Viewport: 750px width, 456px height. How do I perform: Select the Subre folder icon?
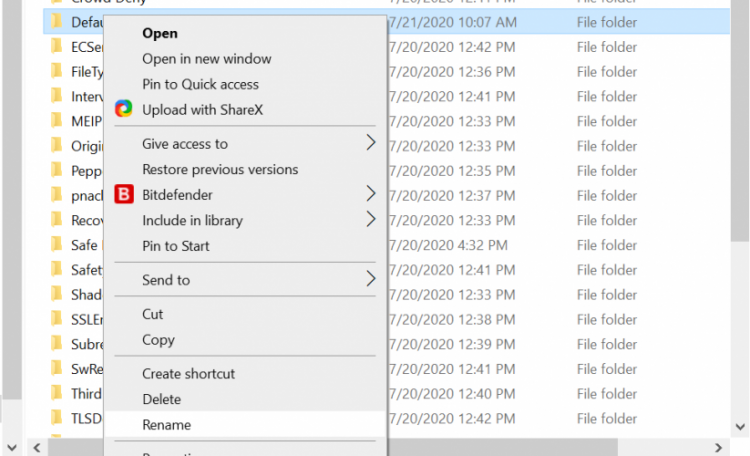click(56, 344)
